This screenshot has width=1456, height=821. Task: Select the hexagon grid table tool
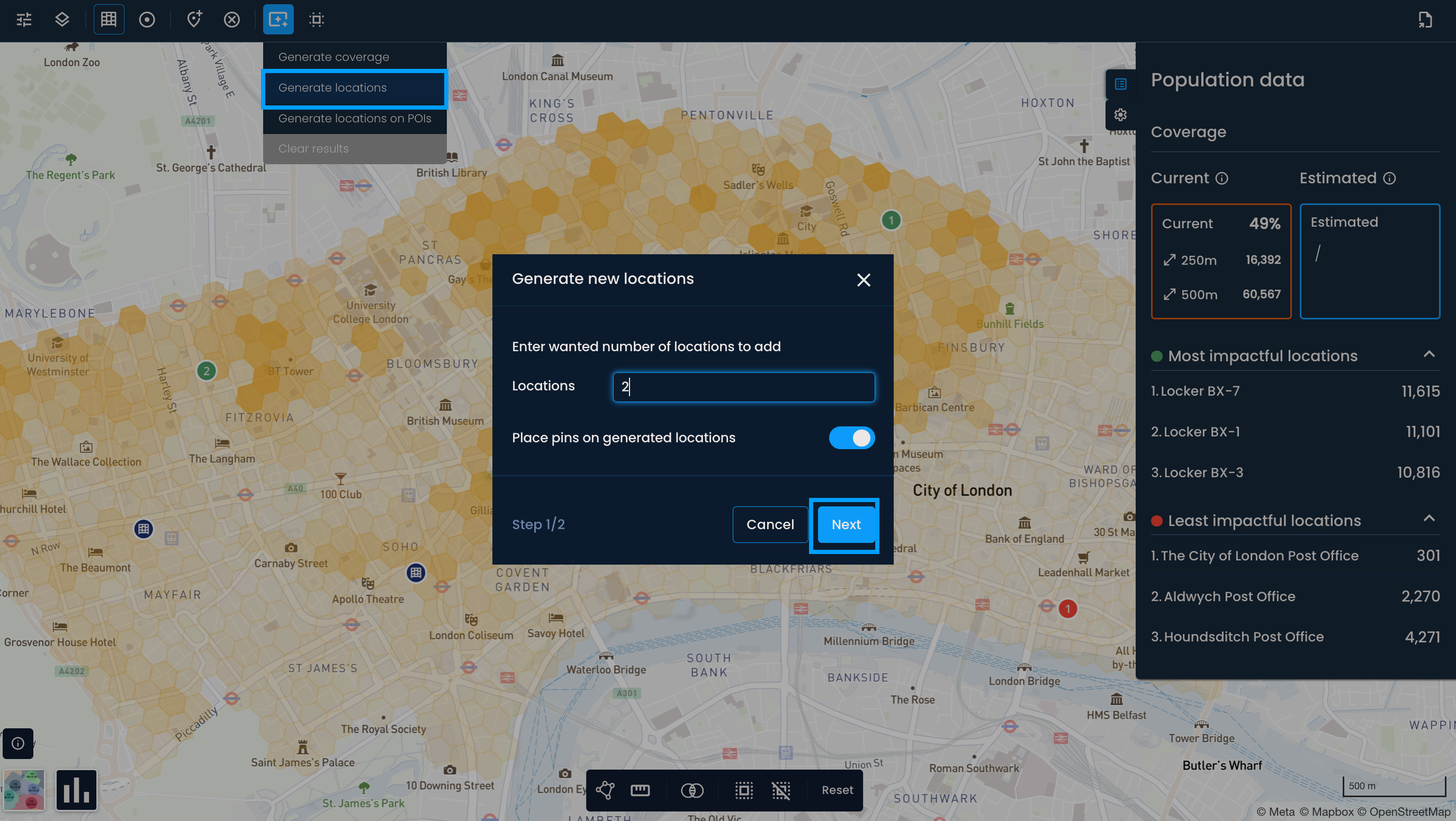(109, 20)
